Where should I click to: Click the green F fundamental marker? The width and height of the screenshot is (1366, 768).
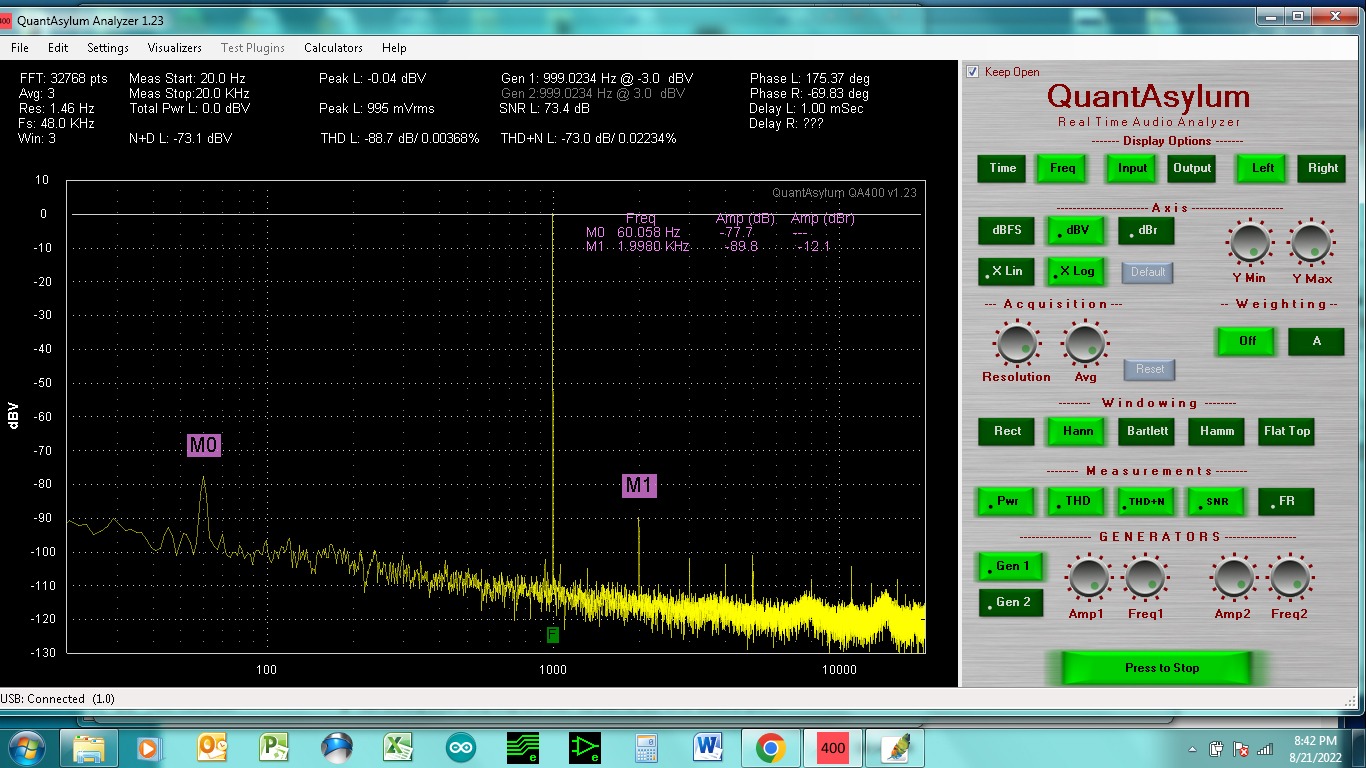pyautogui.click(x=552, y=634)
